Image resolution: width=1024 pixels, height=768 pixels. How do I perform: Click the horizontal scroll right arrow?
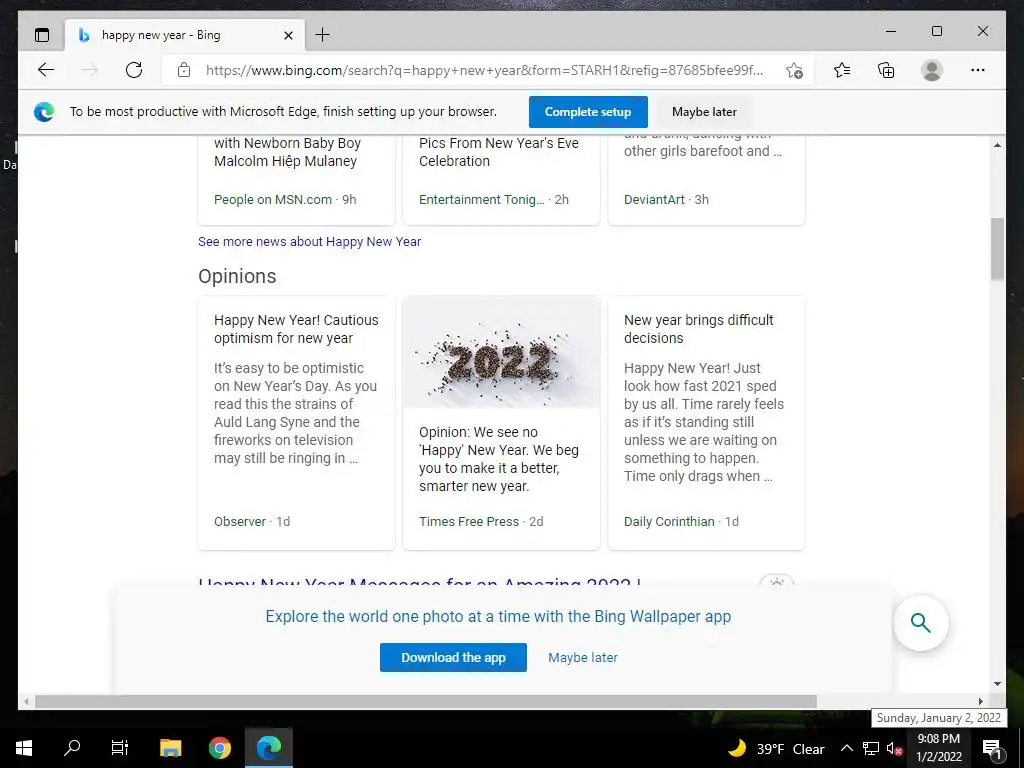click(x=981, y=701)
